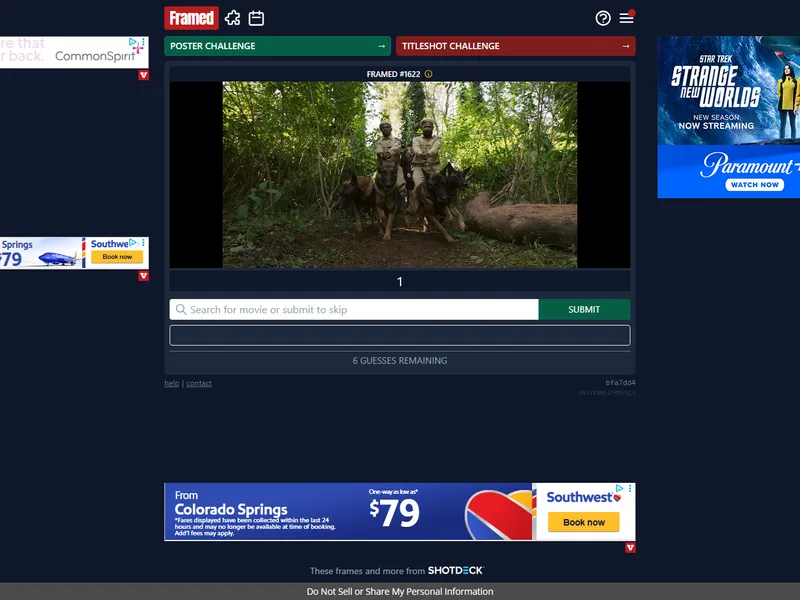Click Book now on left Southwest ad
This screenshot has height=600, width=800.
click(x=117, y=257)
